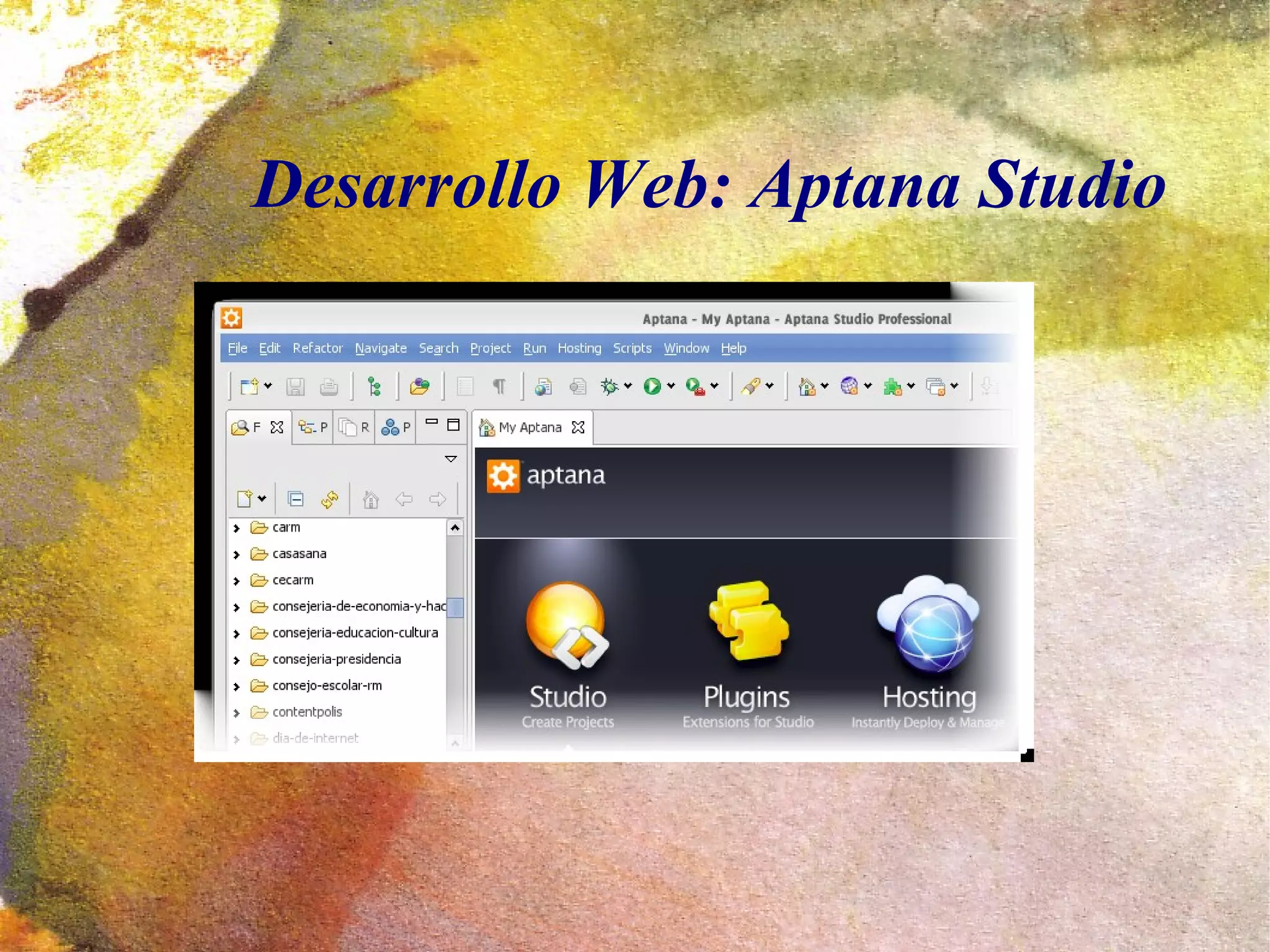This screenshot has height=952, width=1270.
Task: Open the house icon dropdown arrow
Action: pyautogui.click(x=825, y=386)
